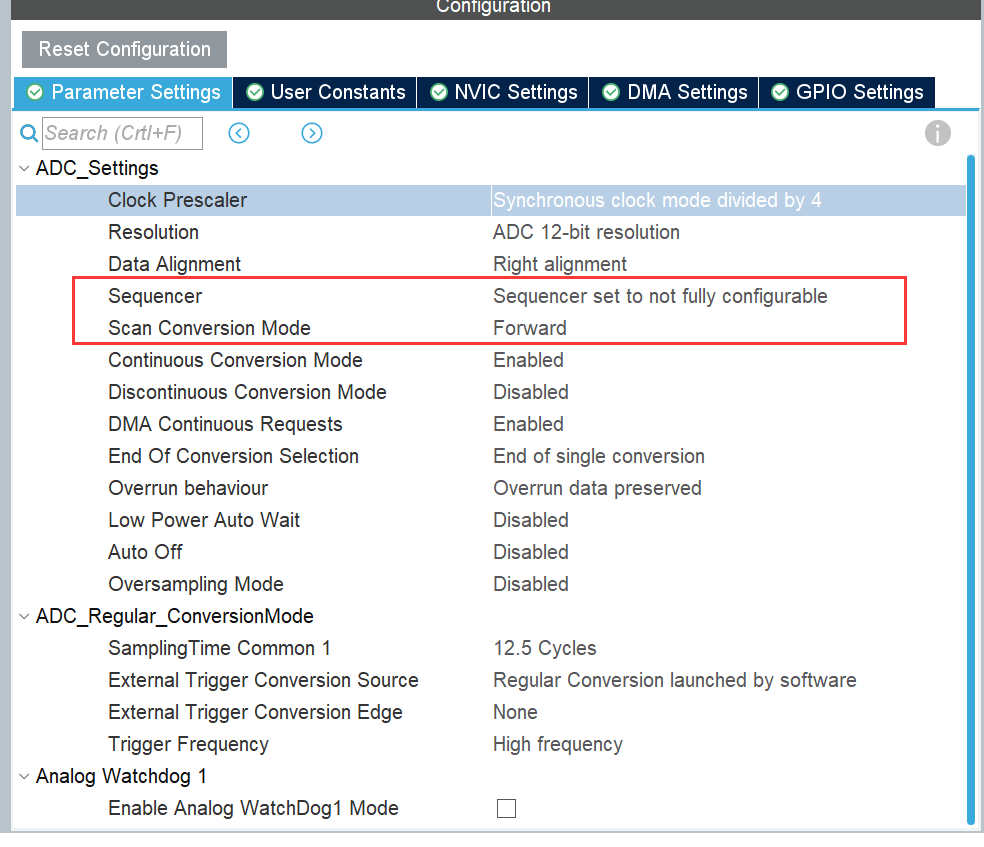Image resolution: width=984 pixels, height=847 pixels.
Task: Select the Overrun behaviour label
Action: coord(188,488)
